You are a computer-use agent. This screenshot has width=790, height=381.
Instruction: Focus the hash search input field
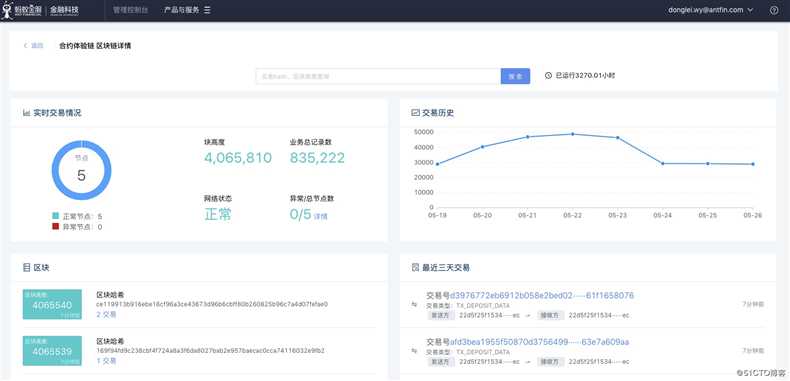pos(378,76)
